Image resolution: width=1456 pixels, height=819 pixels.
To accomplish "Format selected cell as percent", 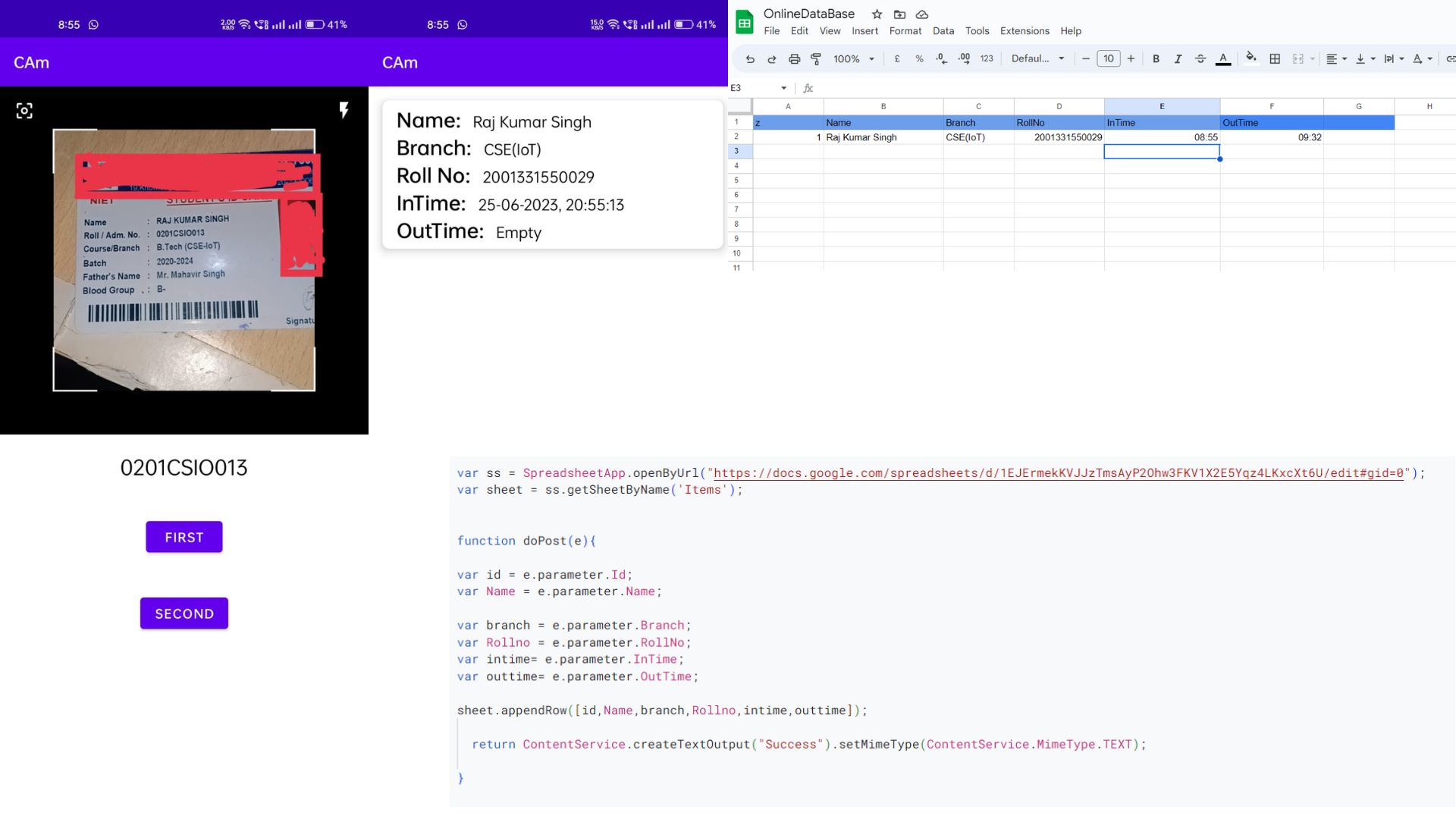I will pos(919,58).
